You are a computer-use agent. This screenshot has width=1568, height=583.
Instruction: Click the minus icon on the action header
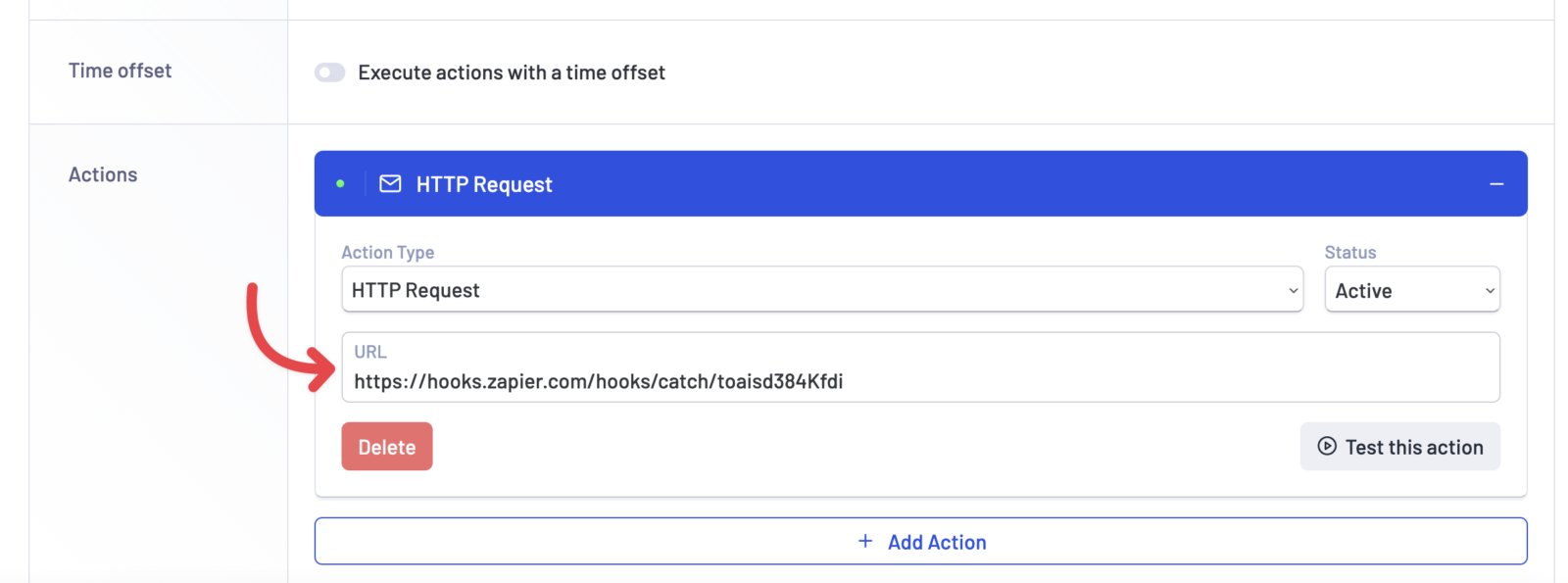tap(1496, 183)
